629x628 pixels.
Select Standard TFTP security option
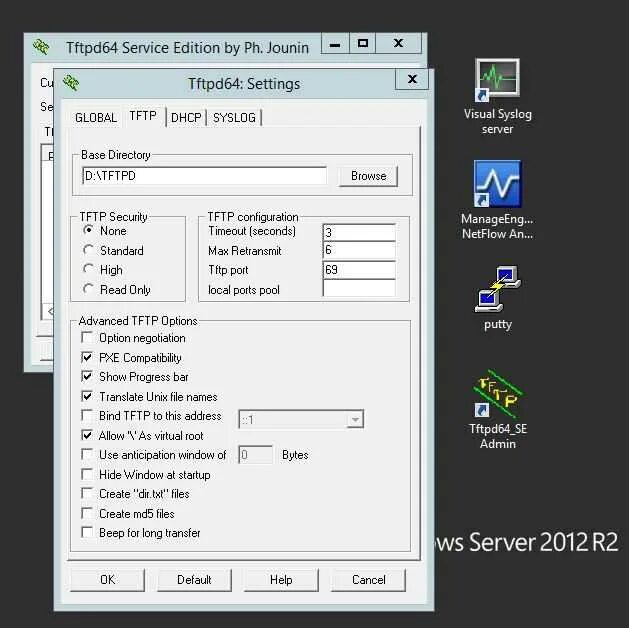point(113,251)
